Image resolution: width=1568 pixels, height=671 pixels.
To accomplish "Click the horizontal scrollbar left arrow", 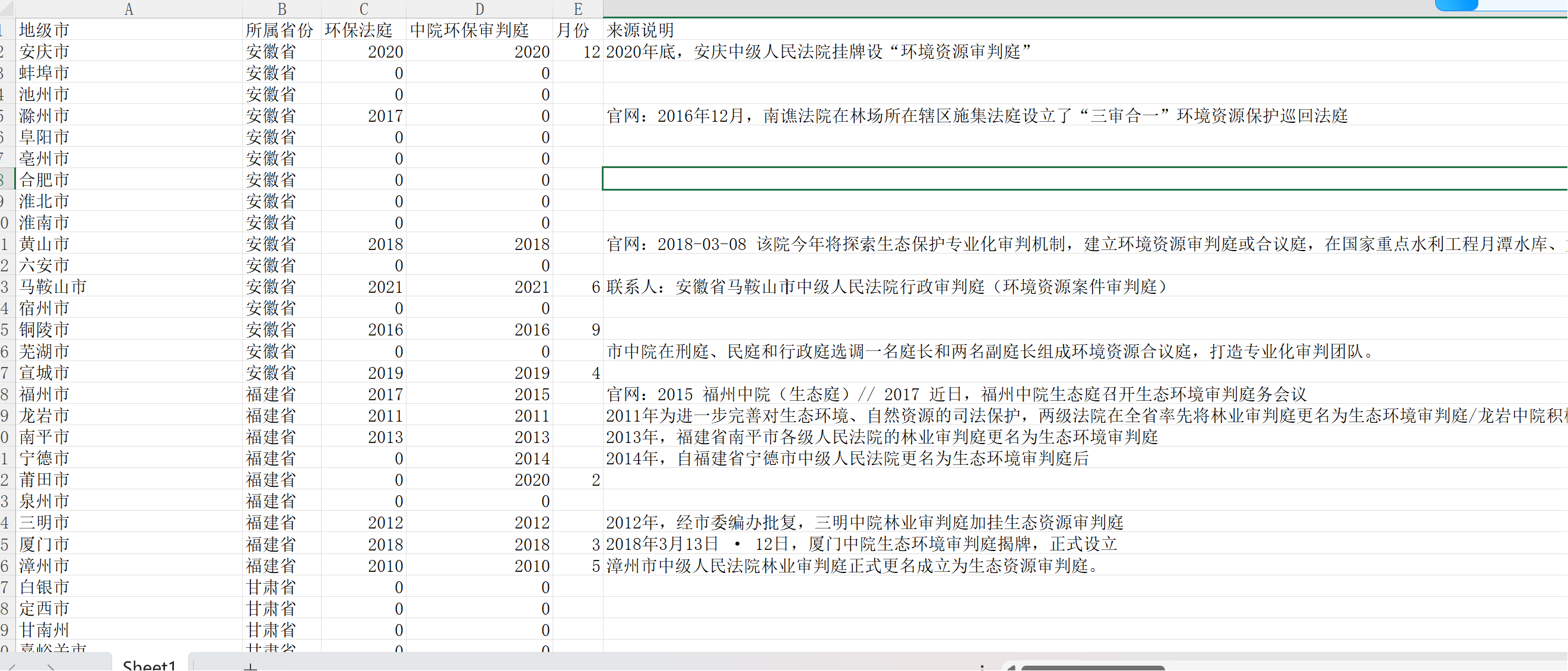I will (1011, 667).
